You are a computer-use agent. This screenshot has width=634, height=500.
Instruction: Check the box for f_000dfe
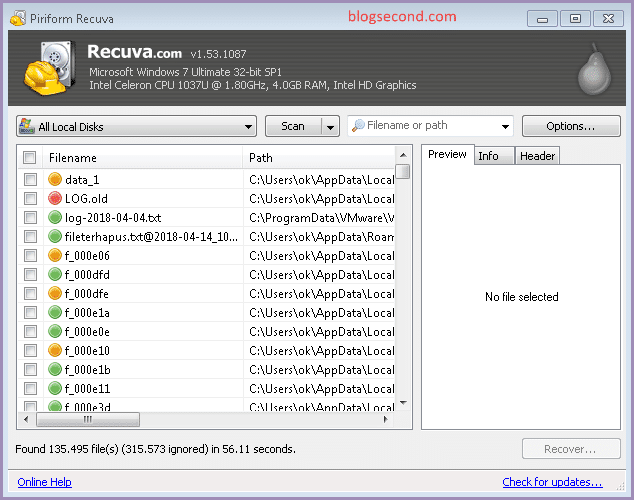[30, 293]
